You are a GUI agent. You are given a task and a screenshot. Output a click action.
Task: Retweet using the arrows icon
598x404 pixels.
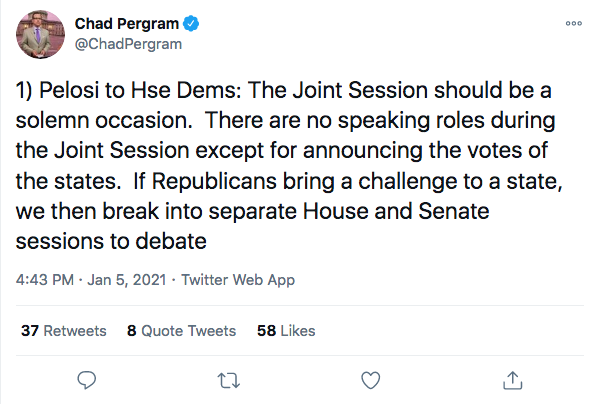(228, 380)
